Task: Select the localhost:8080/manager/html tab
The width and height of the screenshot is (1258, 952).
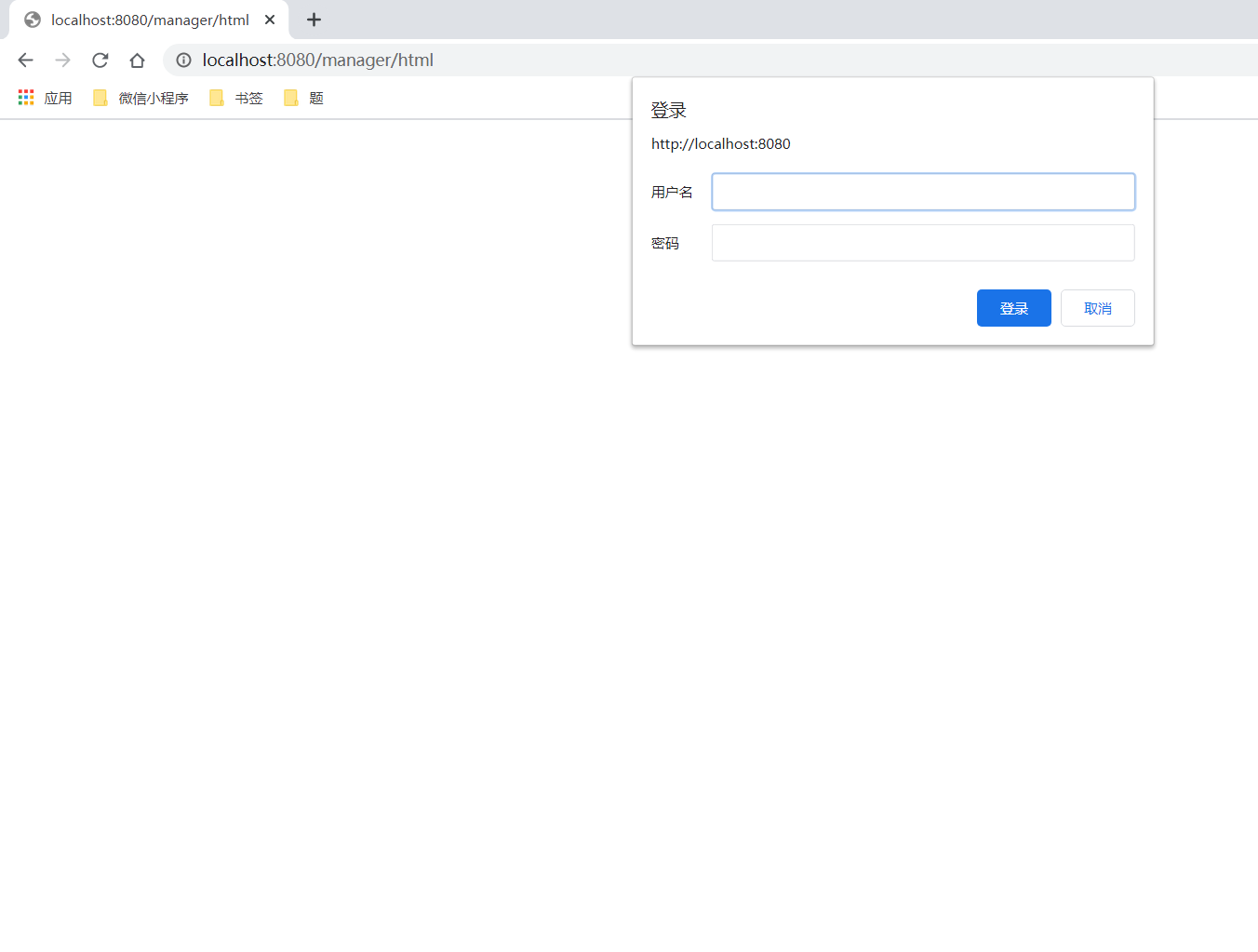Action: [x=150, y=20]
